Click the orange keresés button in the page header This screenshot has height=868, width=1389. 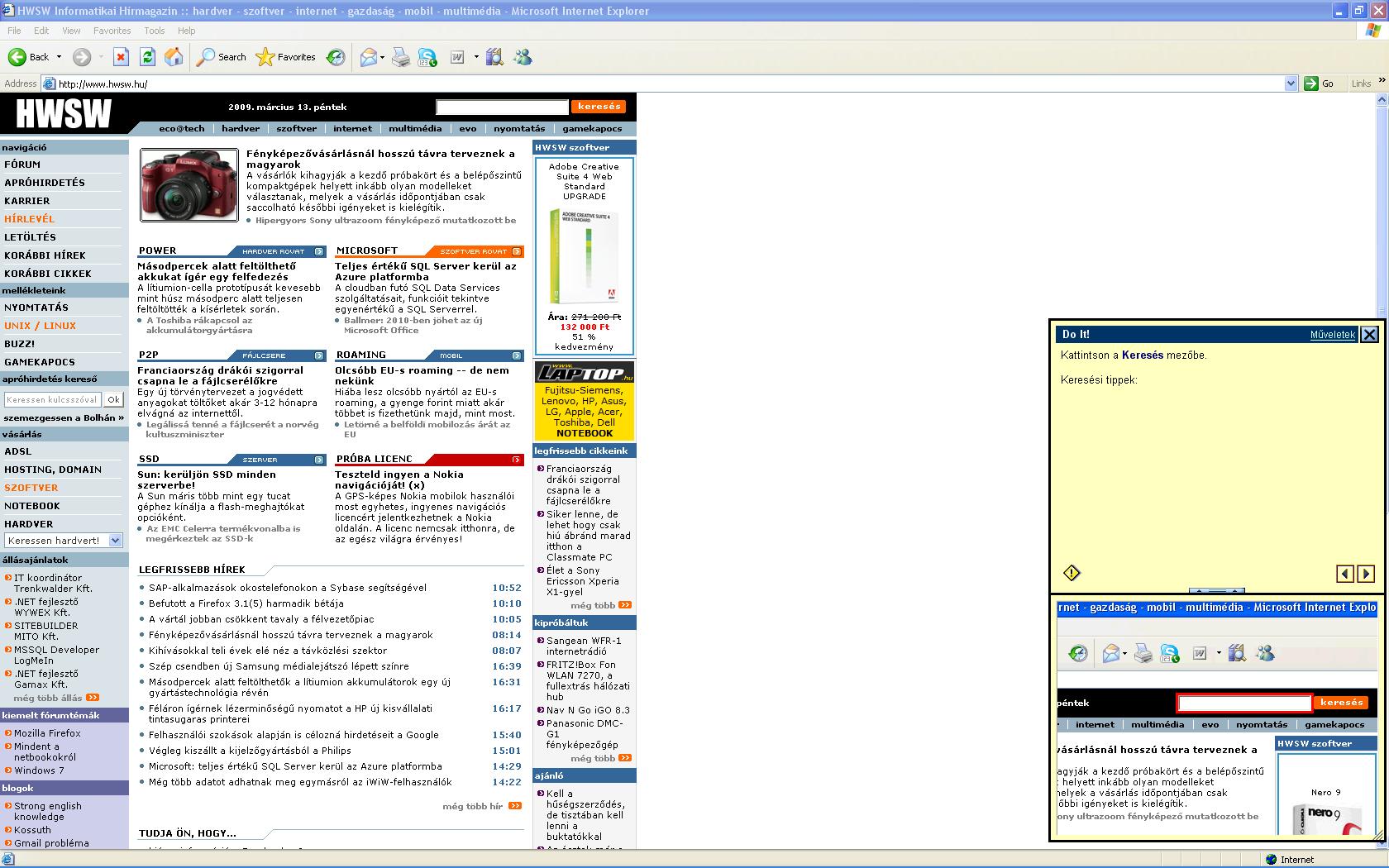coord(599,107)
